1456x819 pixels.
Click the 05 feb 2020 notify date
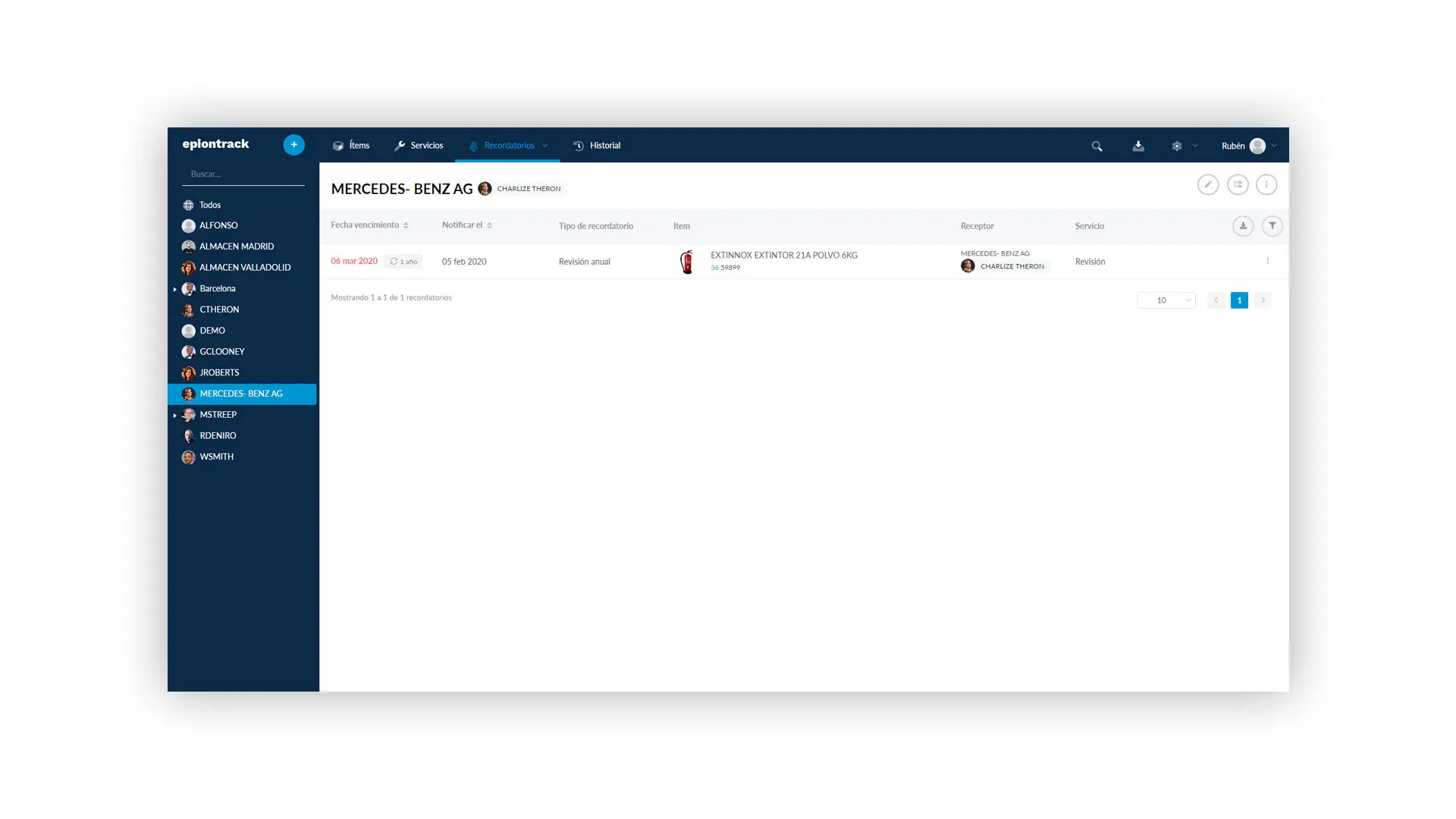tap(464, 262)
